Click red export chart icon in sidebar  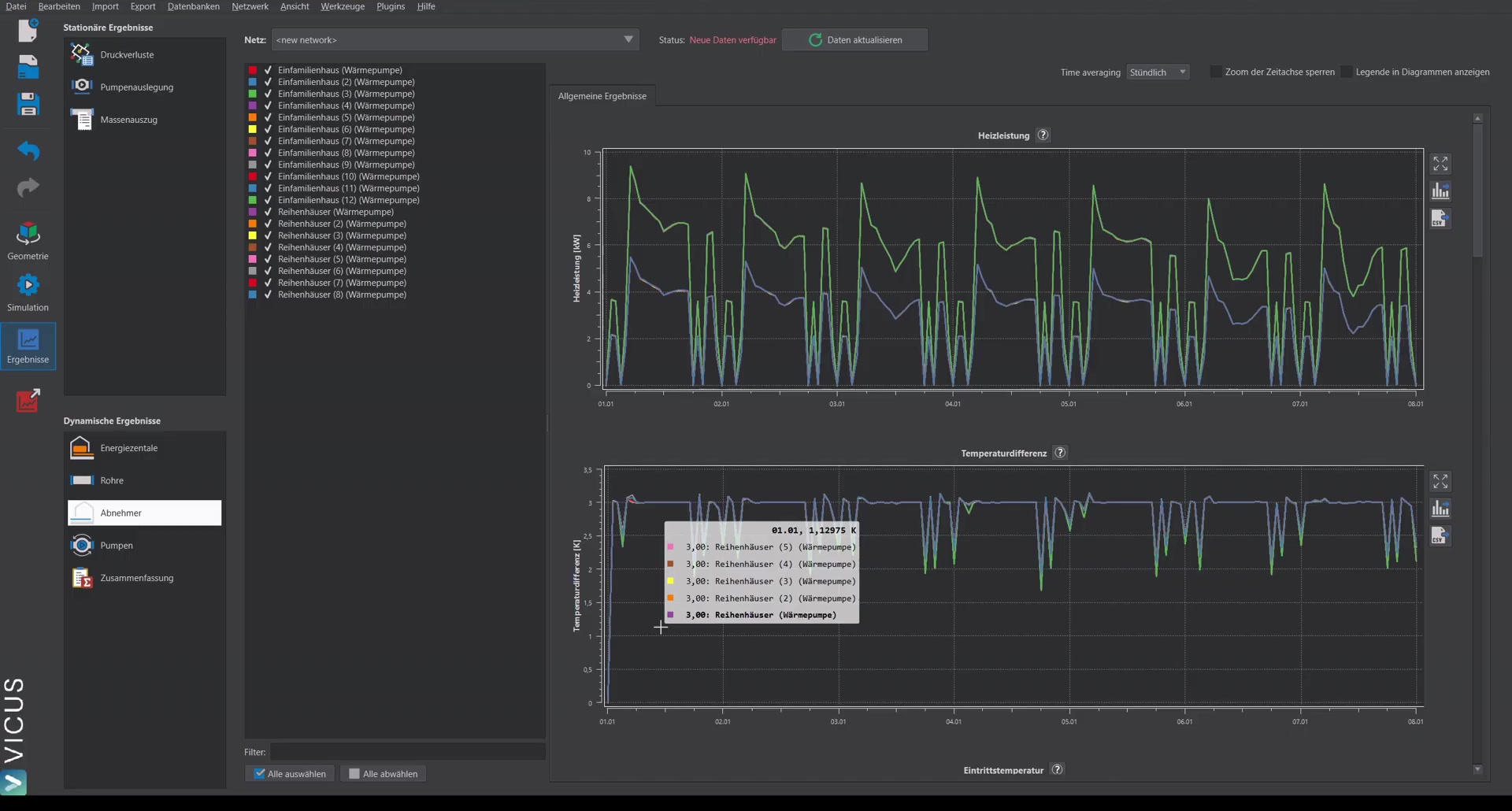point(28,400)
